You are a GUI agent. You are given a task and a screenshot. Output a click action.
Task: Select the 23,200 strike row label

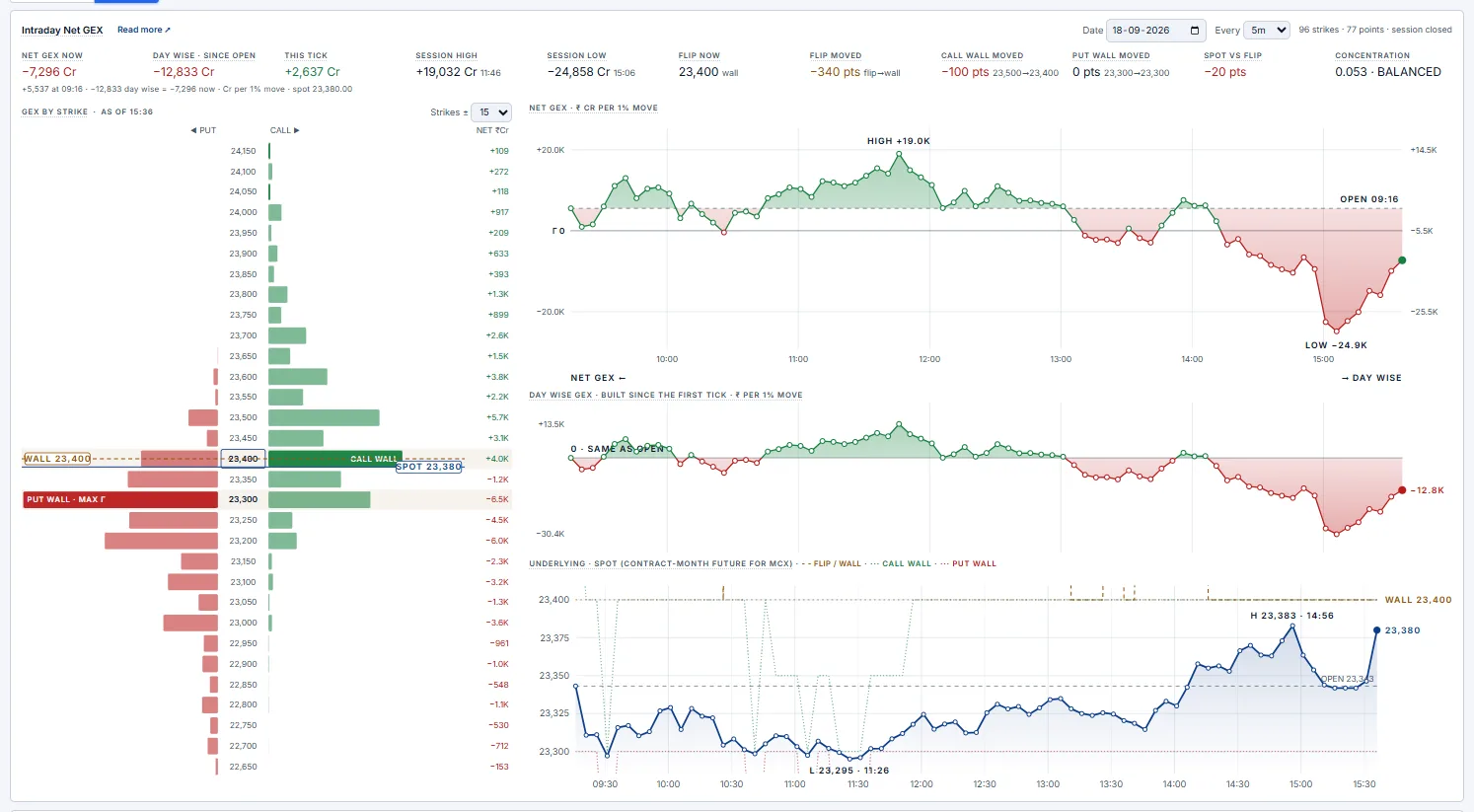tap(243, 541)
